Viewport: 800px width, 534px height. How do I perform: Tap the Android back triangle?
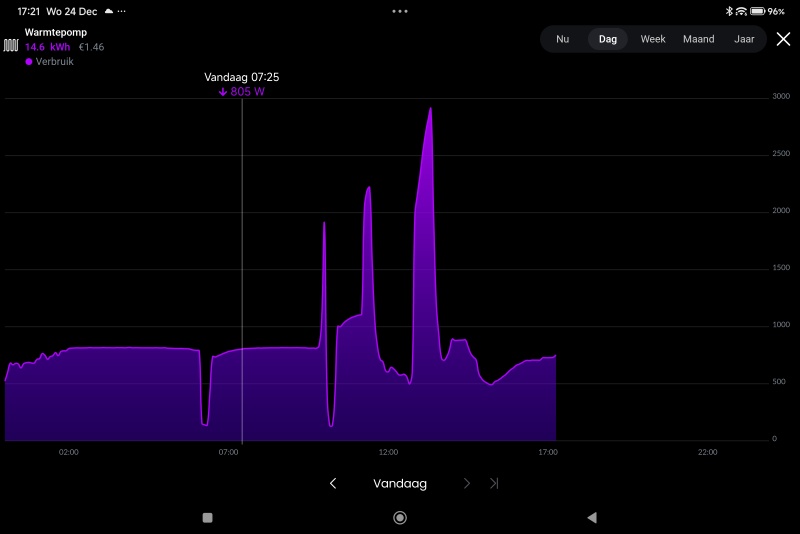tap(592, 518)
